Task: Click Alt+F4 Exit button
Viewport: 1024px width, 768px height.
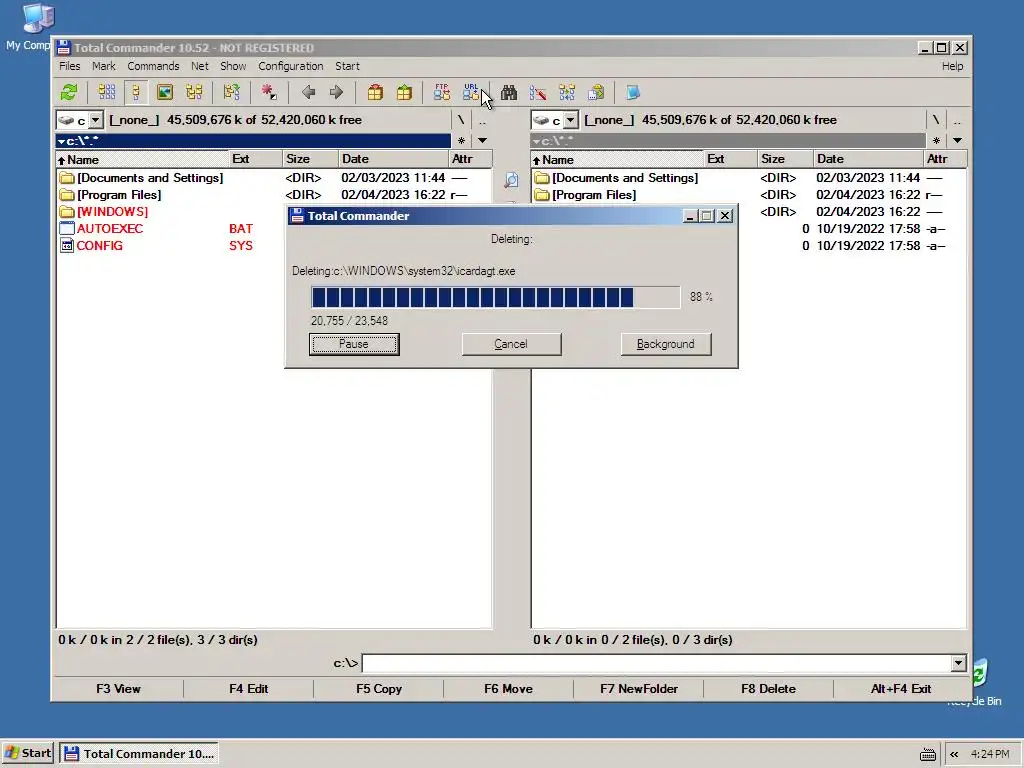Action: click(901, 688)
